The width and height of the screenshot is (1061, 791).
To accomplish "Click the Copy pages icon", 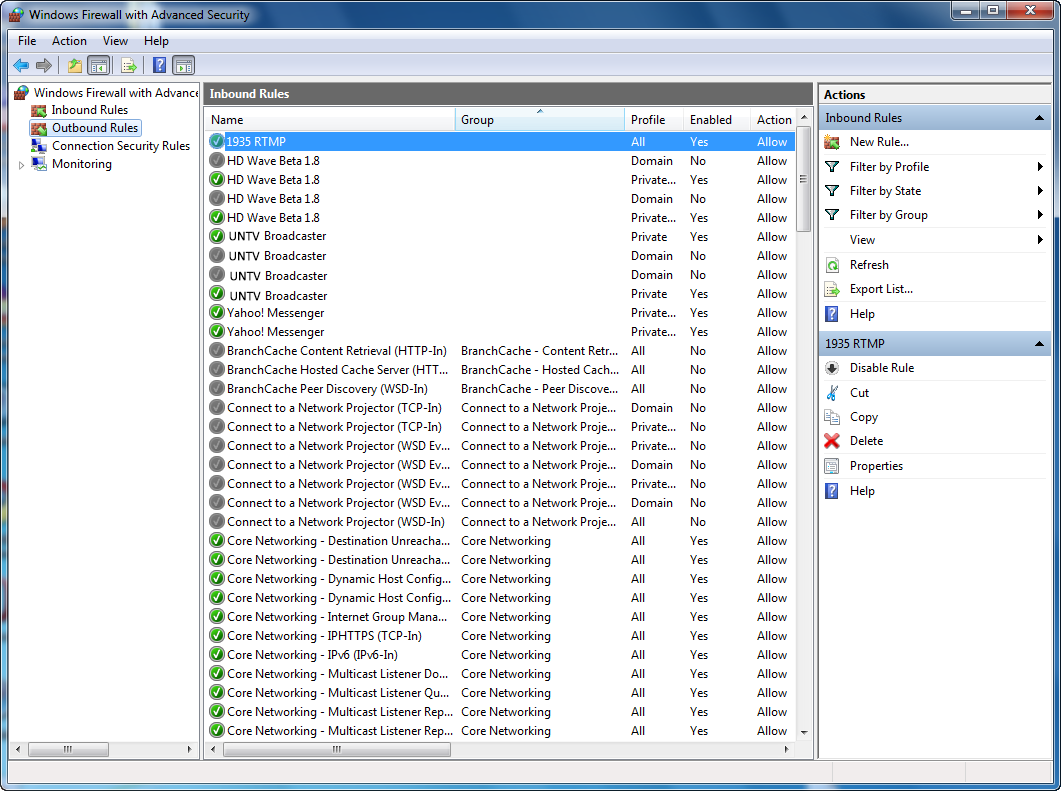I will pos(832,417).
